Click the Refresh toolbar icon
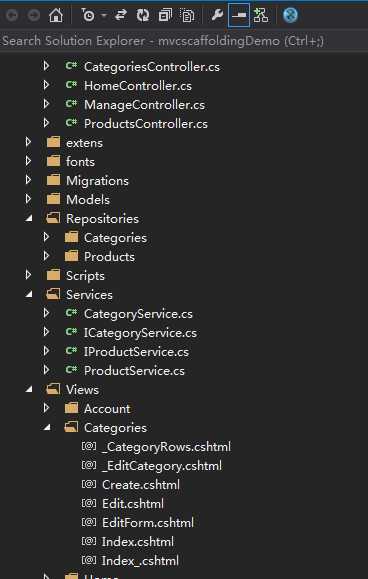Screen dimensions: 368x579 (x=142, y=16)
